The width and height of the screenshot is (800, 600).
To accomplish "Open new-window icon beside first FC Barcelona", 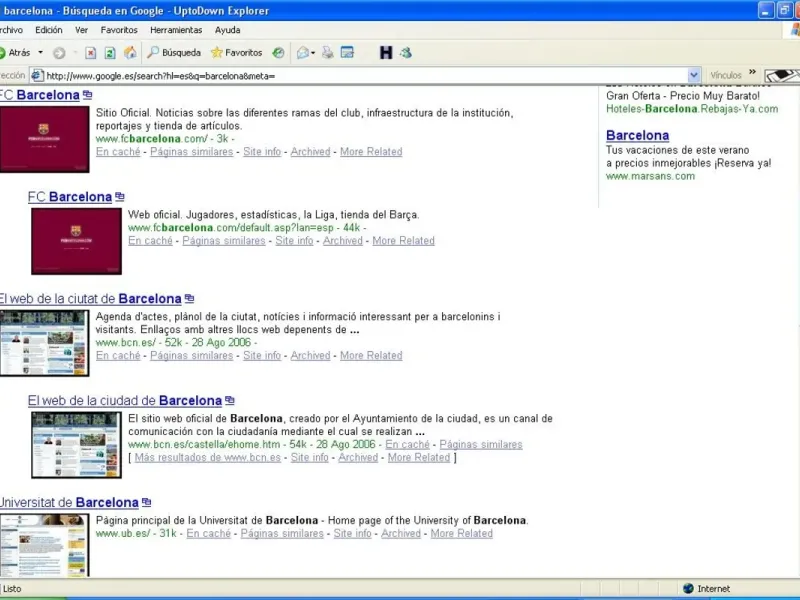I will [x=88, y=94].
